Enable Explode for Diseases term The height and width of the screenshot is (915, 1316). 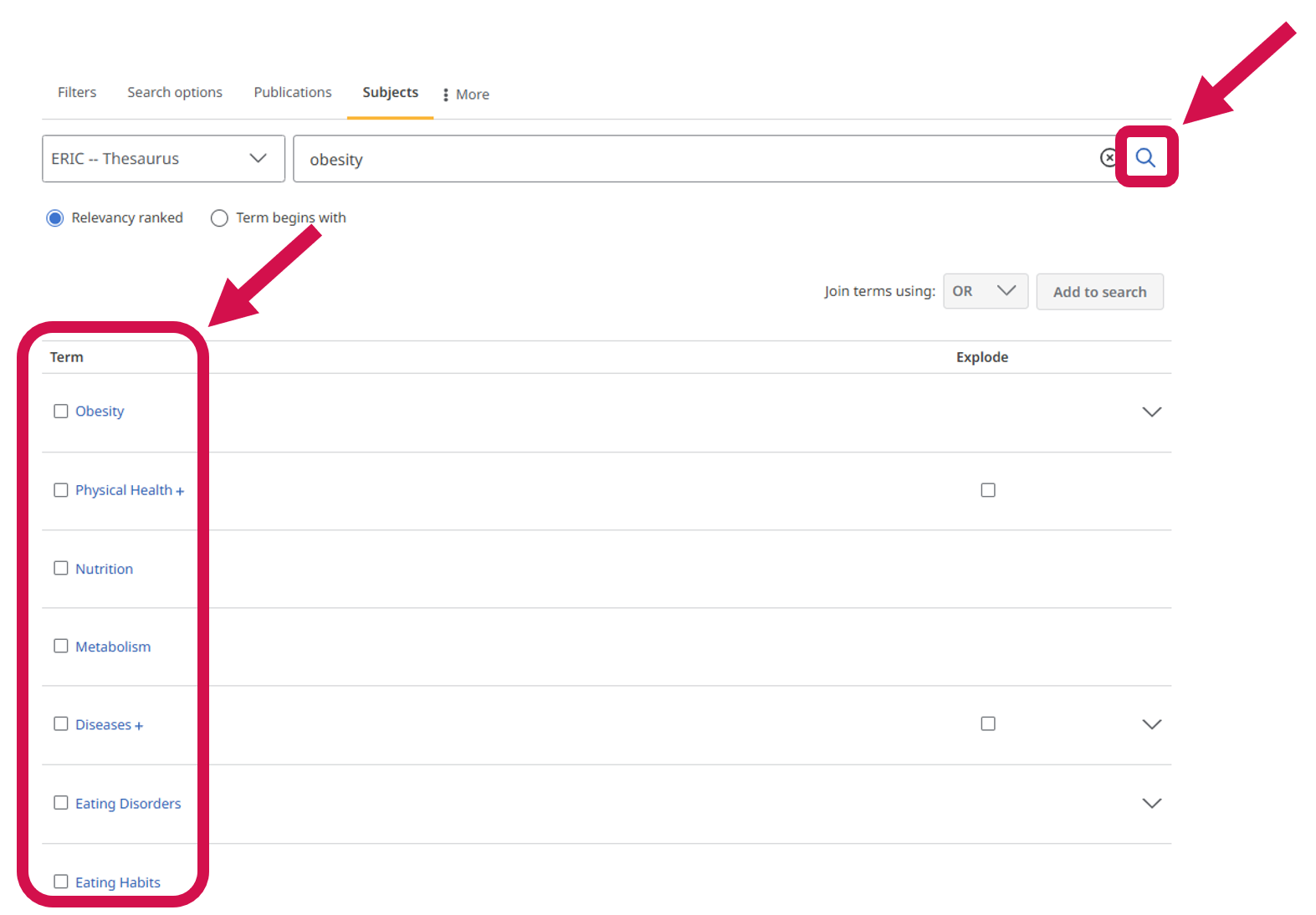988,724
